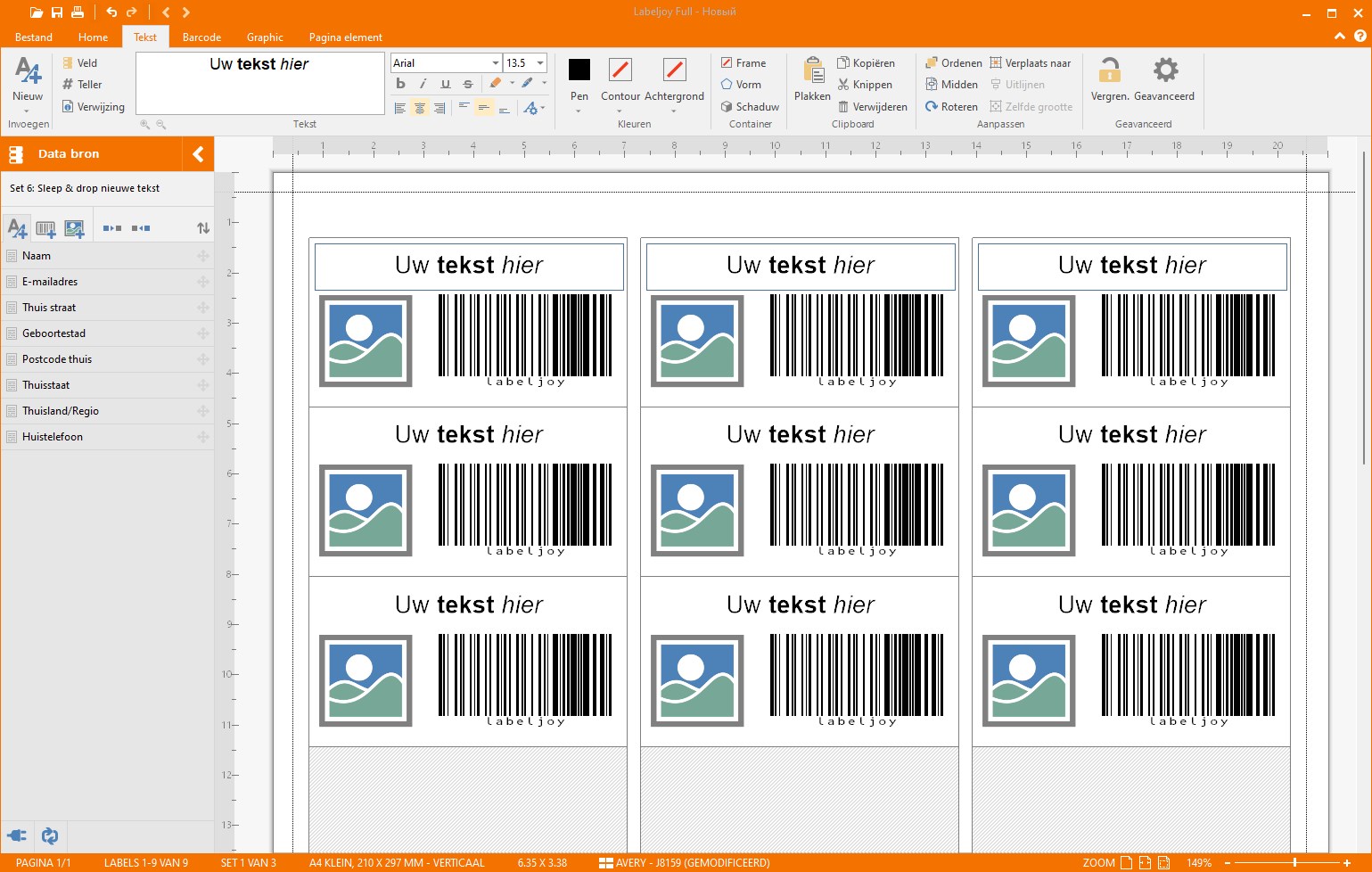1372x872 pixels.
Task: Toggle strikethrough formatting
Action: pos(468,84)
